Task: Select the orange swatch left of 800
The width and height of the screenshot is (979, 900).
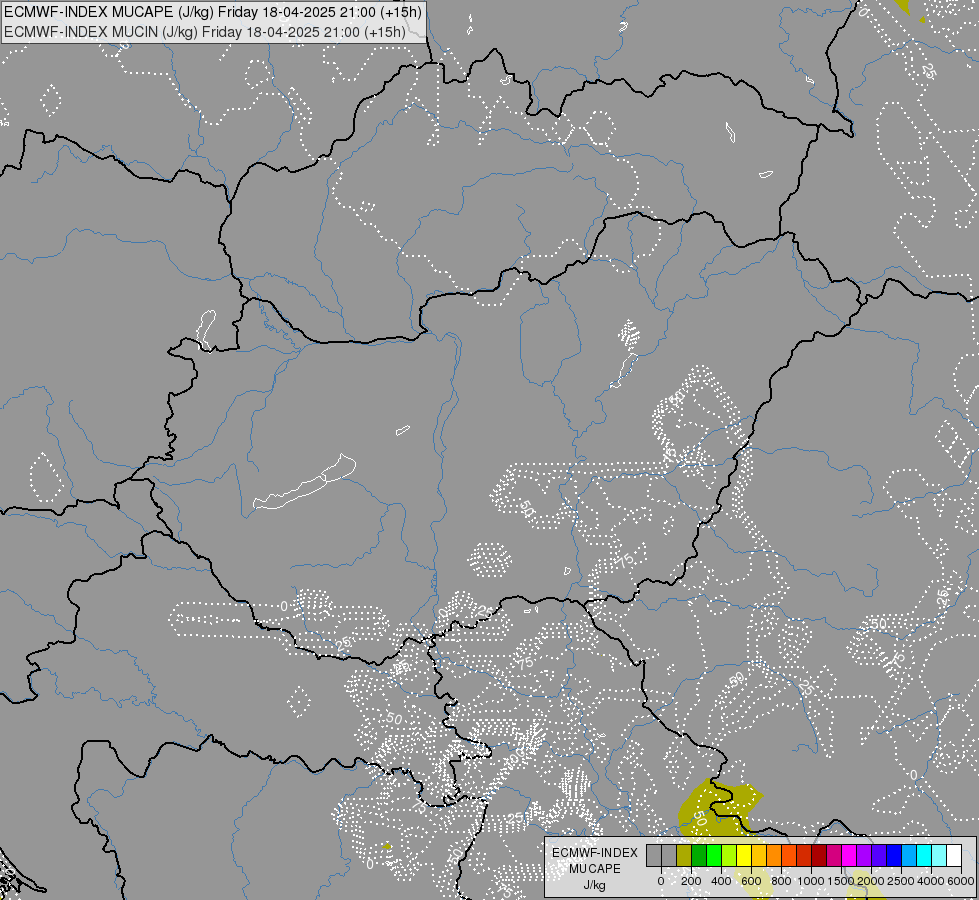Action: (x=774, y=855)
